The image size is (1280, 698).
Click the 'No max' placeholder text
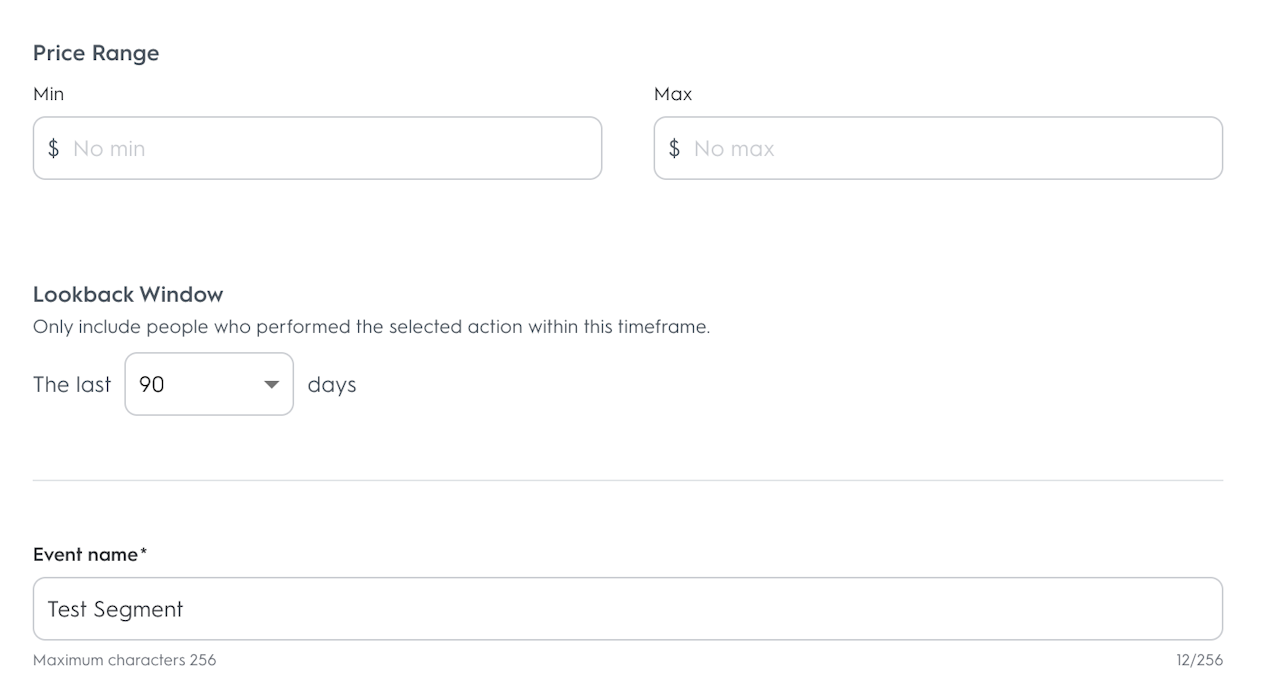734,149
